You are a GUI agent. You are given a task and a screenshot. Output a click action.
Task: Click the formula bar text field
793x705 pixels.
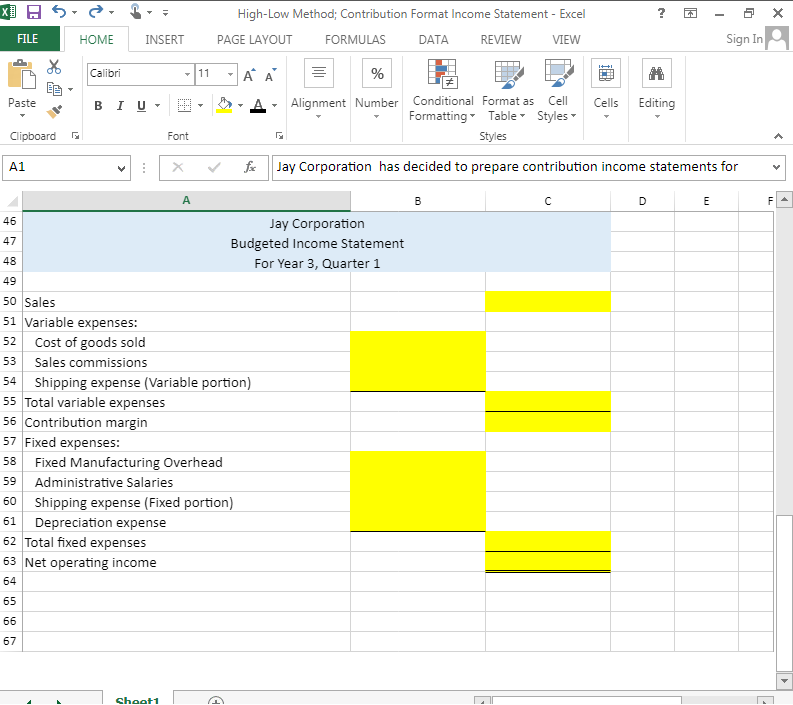pos(521,167)
